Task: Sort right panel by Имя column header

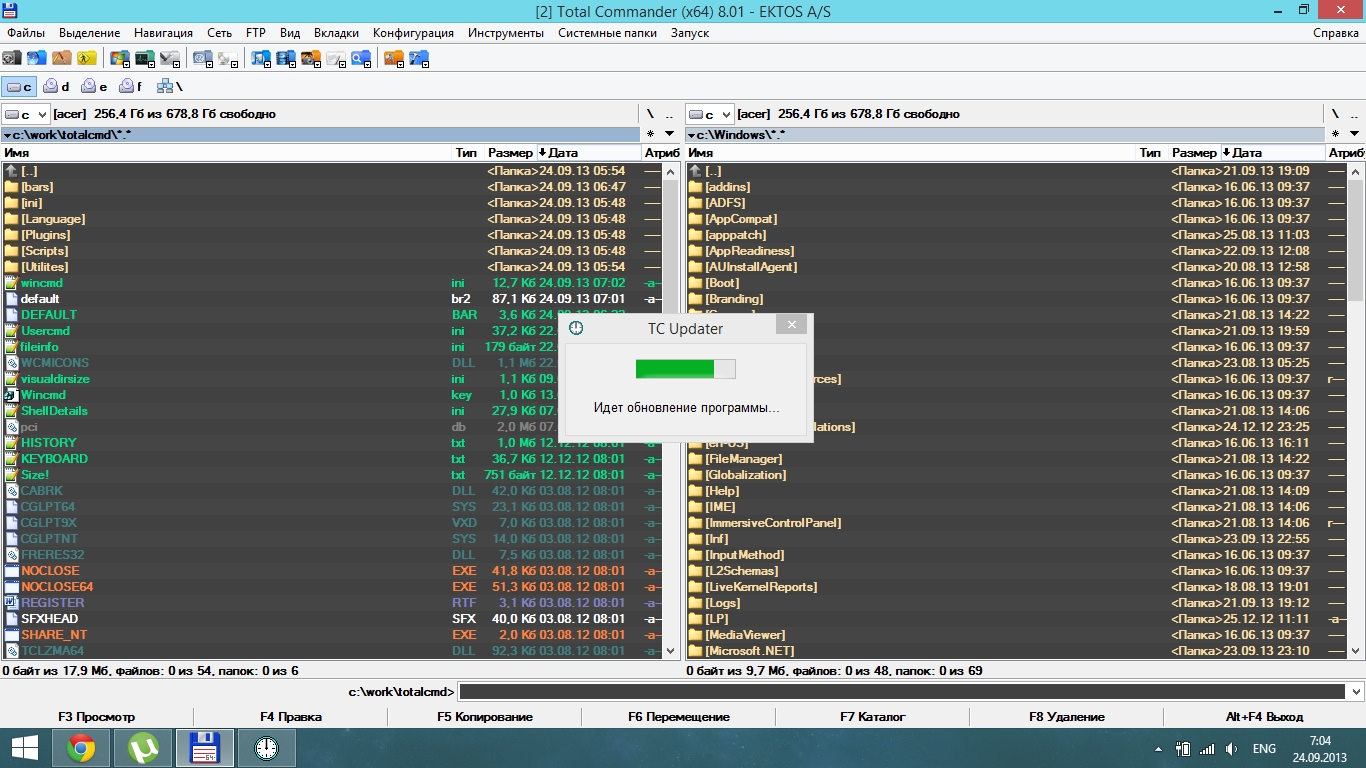Action: 911,153
